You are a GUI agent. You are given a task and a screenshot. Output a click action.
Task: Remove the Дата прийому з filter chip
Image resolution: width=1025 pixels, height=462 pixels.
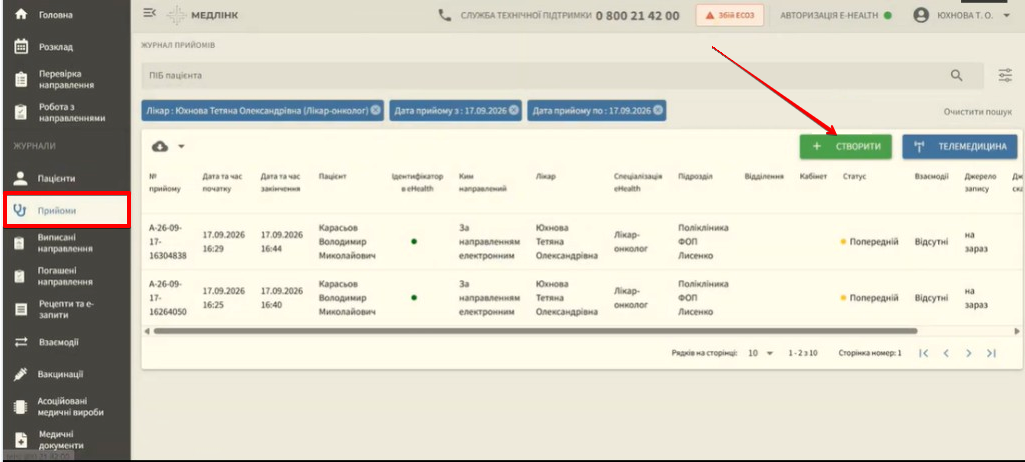[514, 110]
